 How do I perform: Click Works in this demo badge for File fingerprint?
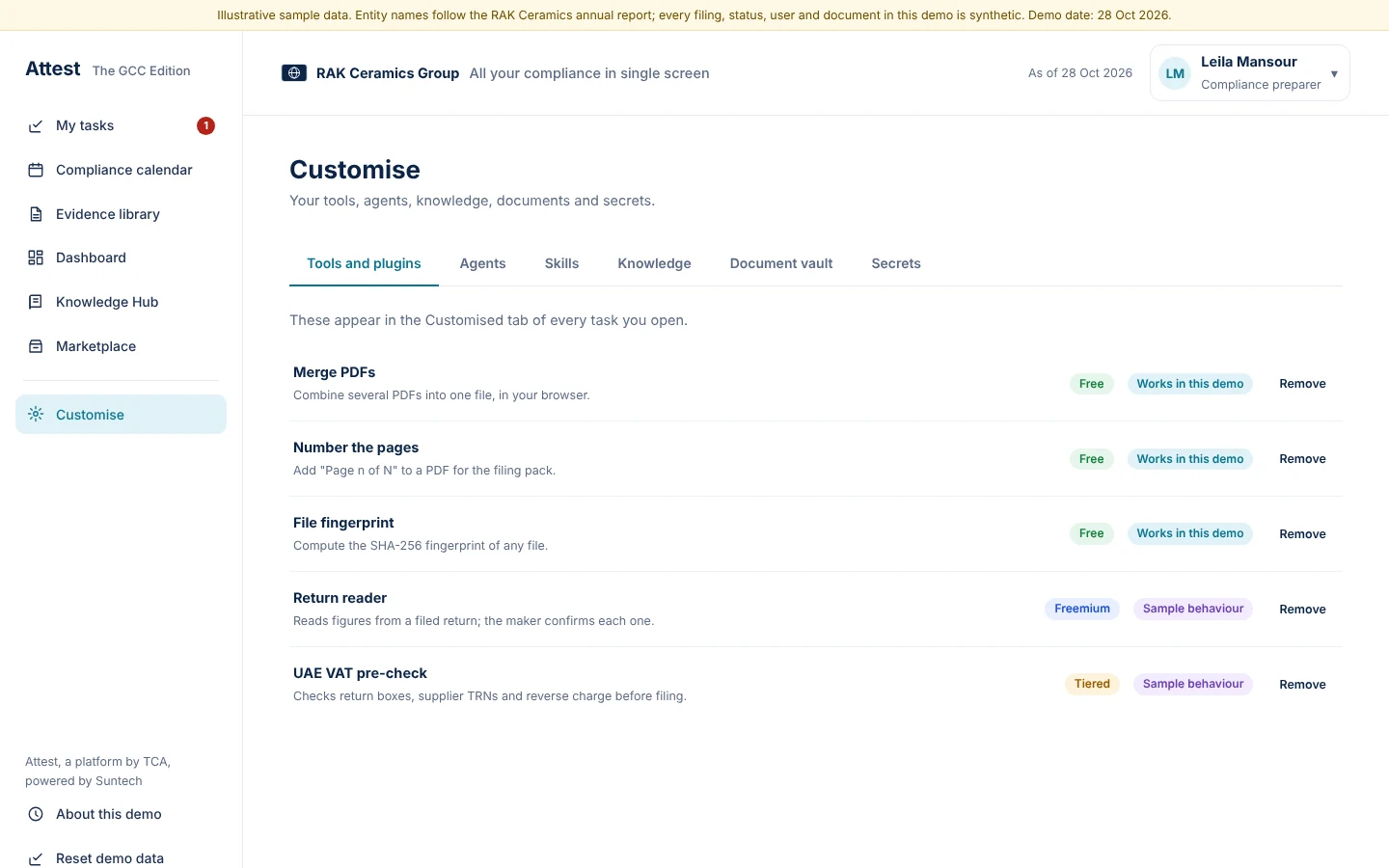click(1190, 533)
